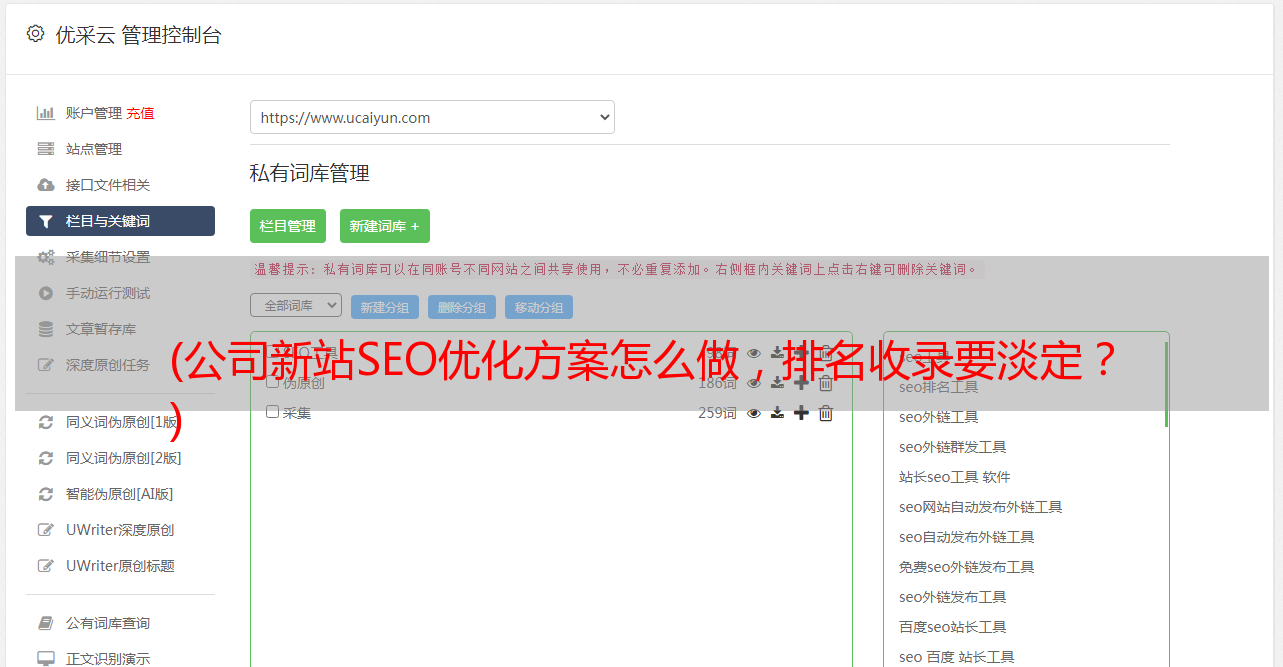Open 正文识别演示 via its monitor icon
Viewport: 1283px width, 667px height.
pos(46,659)
